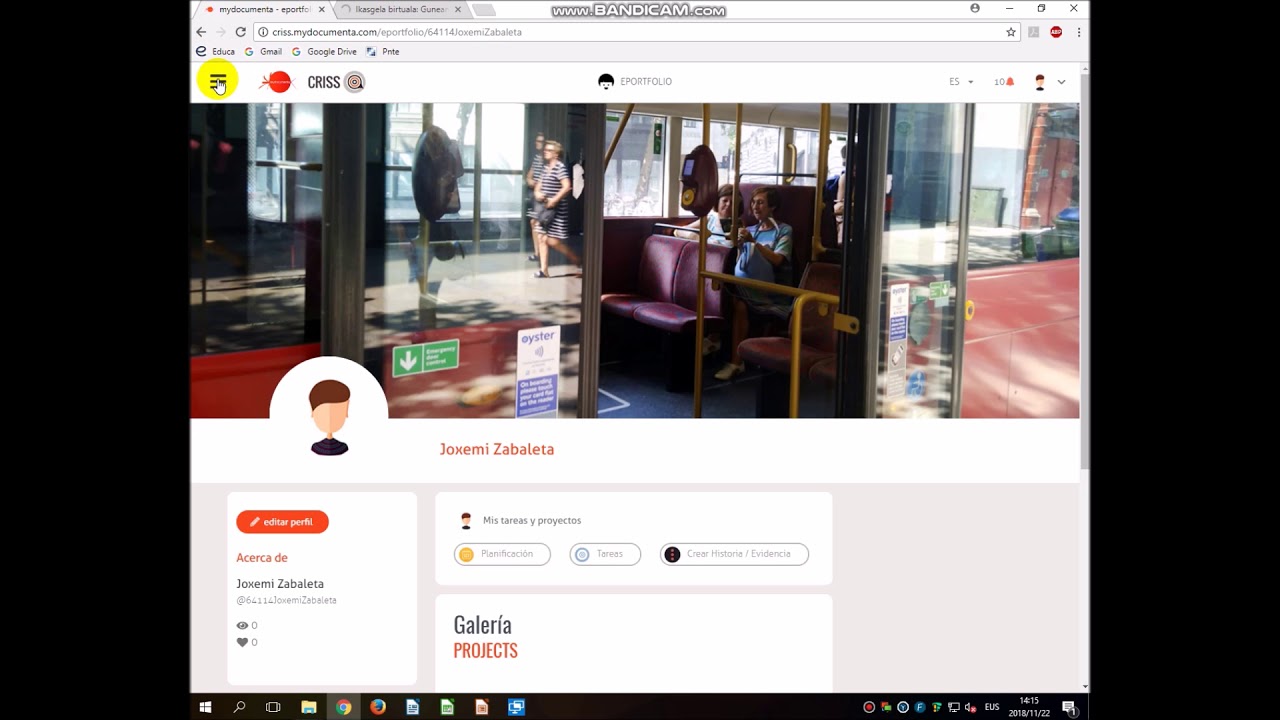1280x720 pixels.
Task: Open the blue Writer document taskbar icon
Action: point(412,707)
